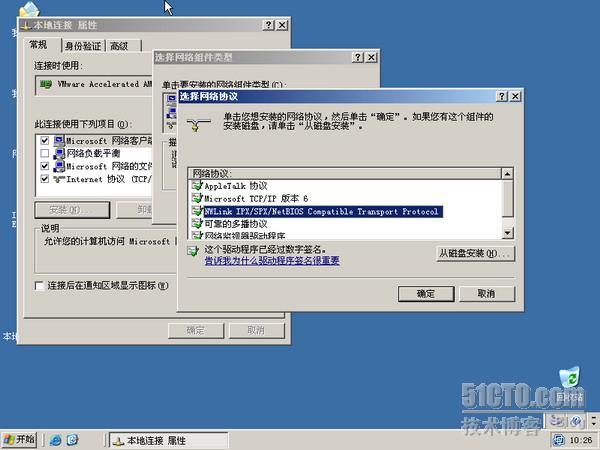Close the 选择网络协议 dialog
This screenshot has width=600, height=450.
[515, 96]
